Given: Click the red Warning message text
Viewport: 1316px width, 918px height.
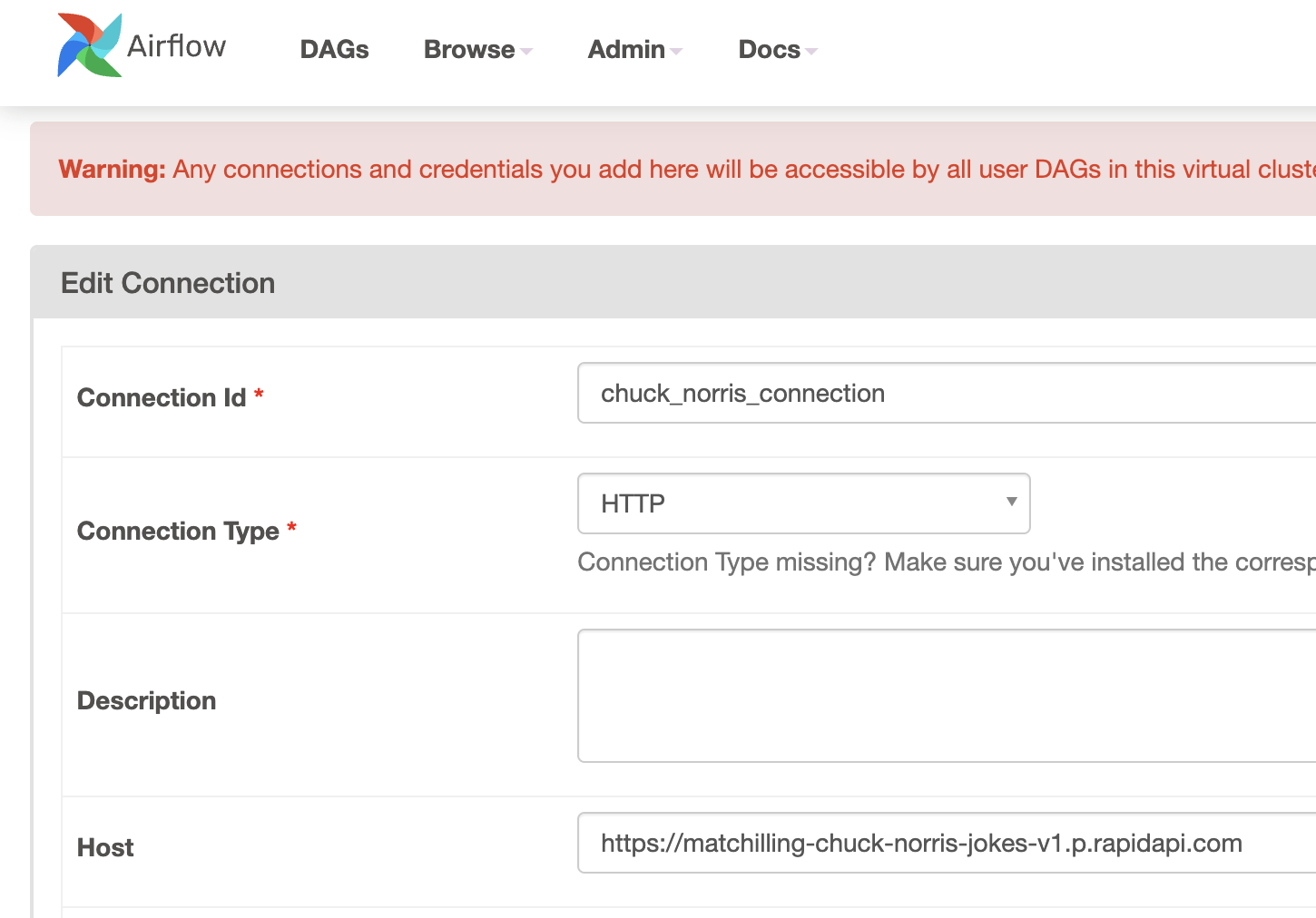Looking at the screenshot, I should pyautogui.click(x=687, y=170).
